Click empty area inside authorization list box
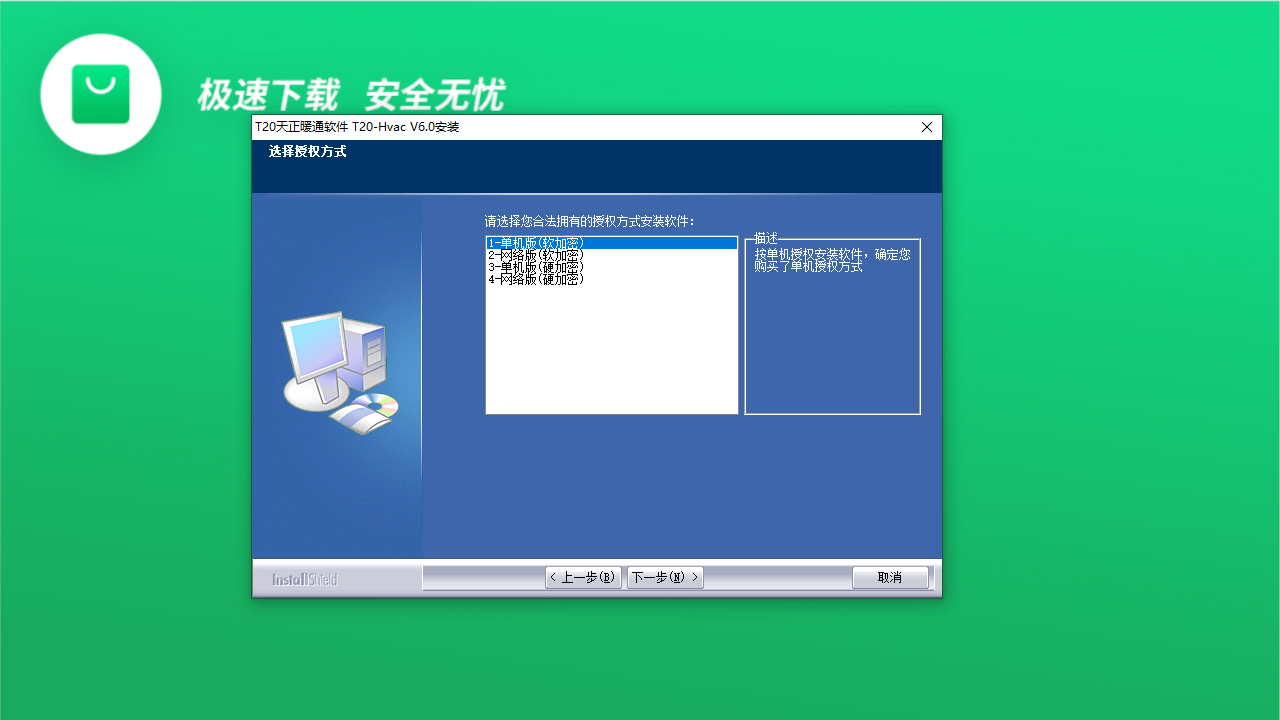 click(x=611, y=350)
